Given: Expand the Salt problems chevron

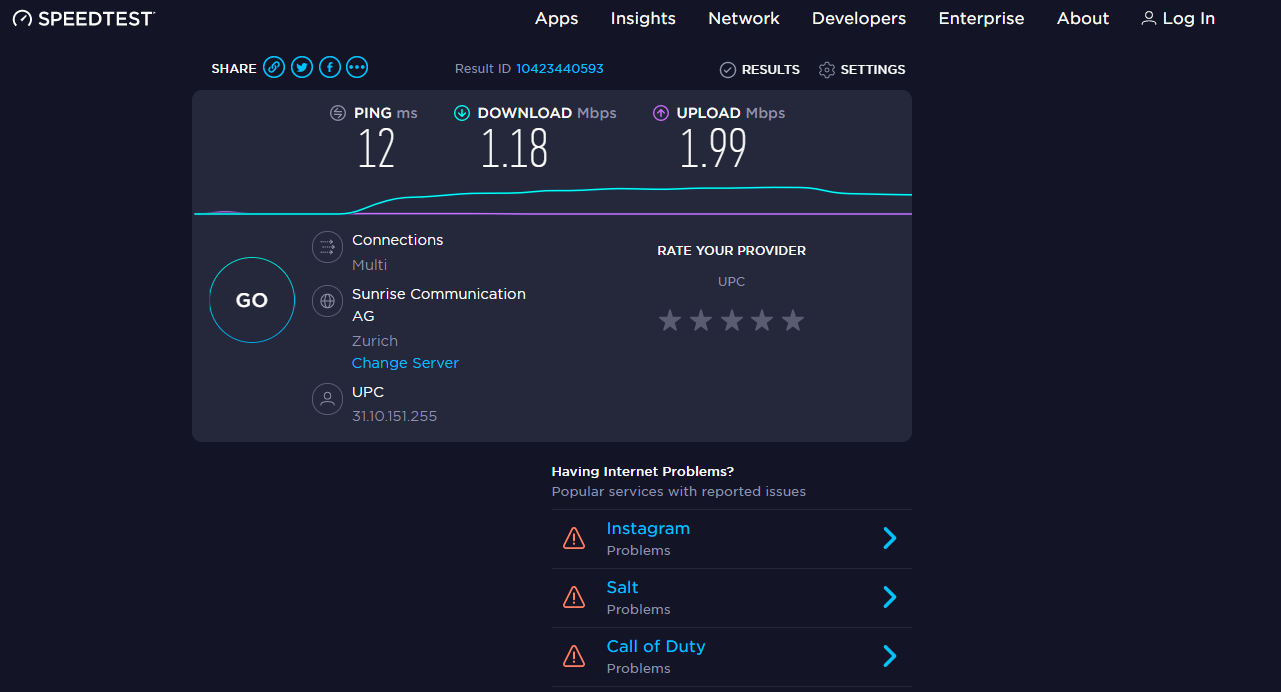Looking at the screenshot, I should click(x=889, y=598).
